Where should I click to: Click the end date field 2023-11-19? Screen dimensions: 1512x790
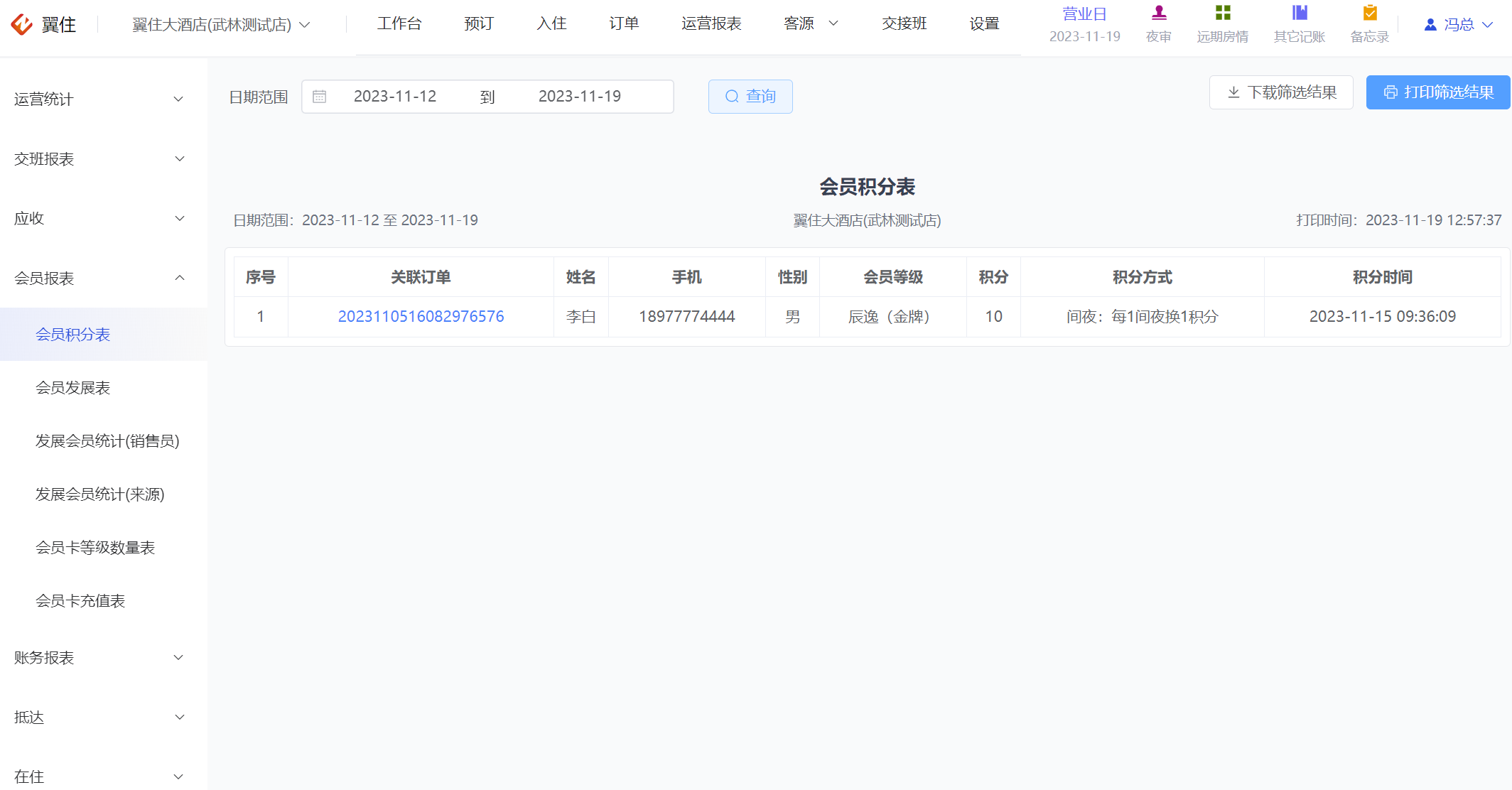pos(580,97)
